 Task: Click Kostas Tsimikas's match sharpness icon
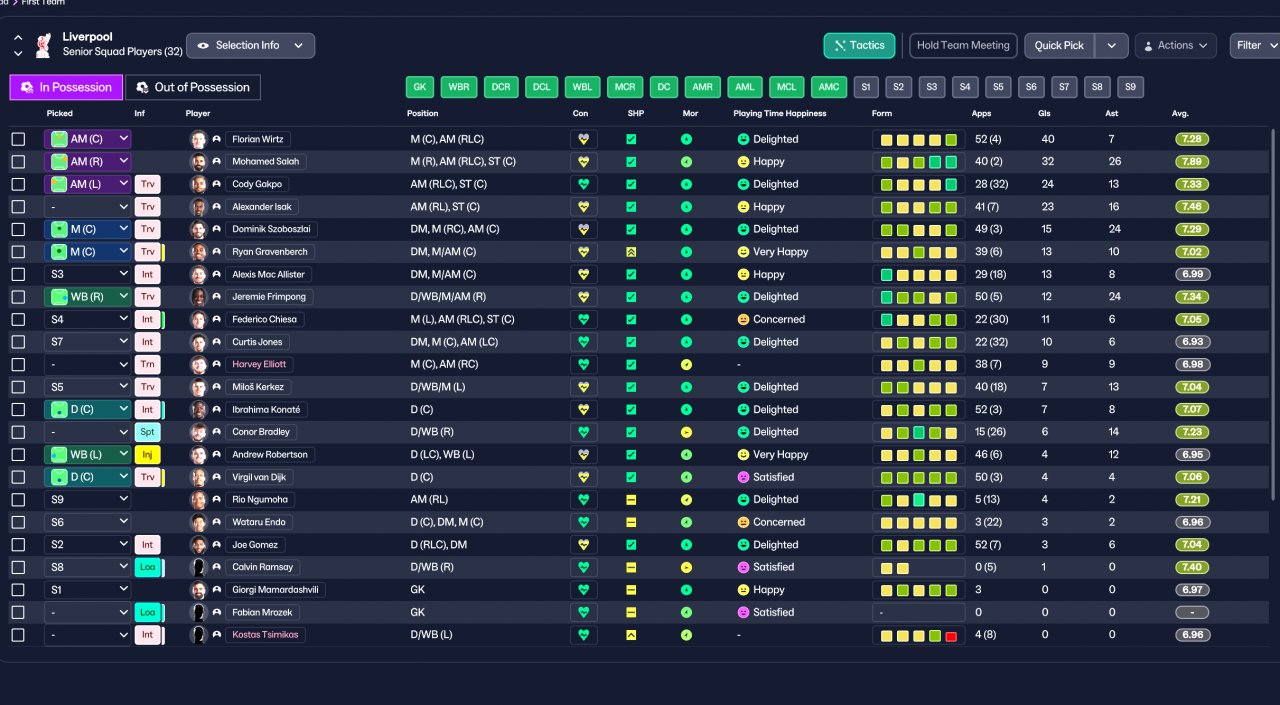pyautogui.click(x=631, y=635)
